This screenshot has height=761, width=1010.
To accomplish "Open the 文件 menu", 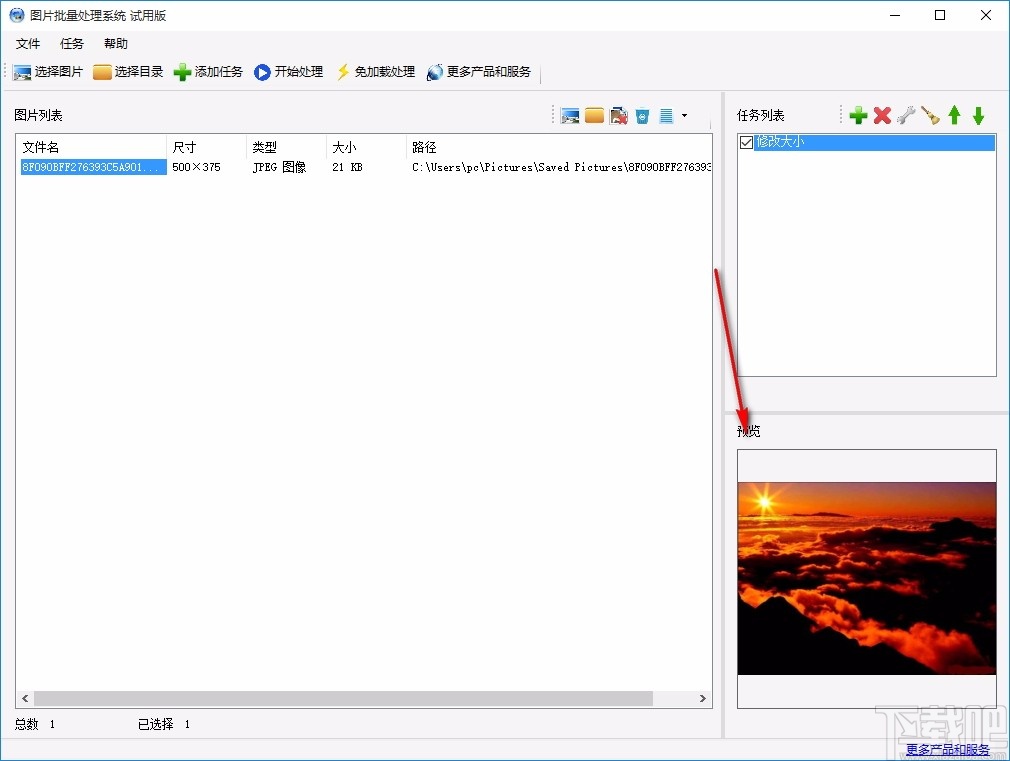I will (x=28, y=43).
